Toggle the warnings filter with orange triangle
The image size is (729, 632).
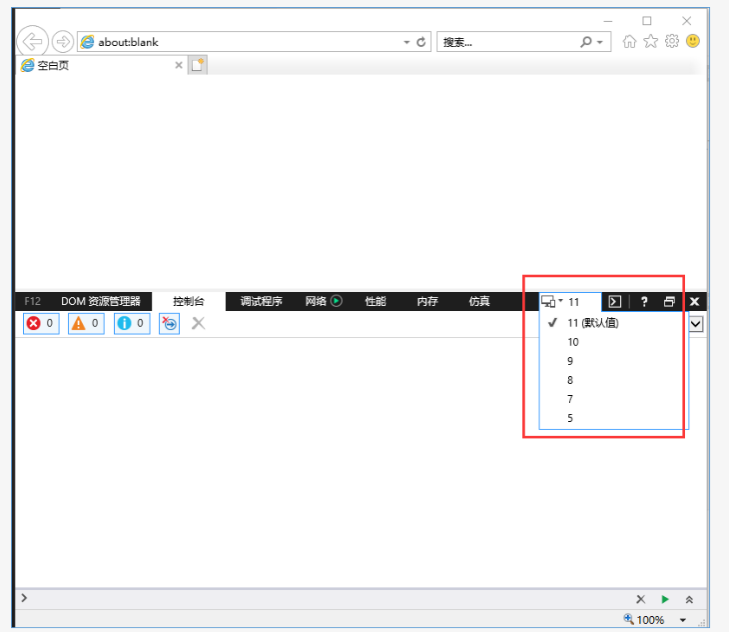[85, 323]
